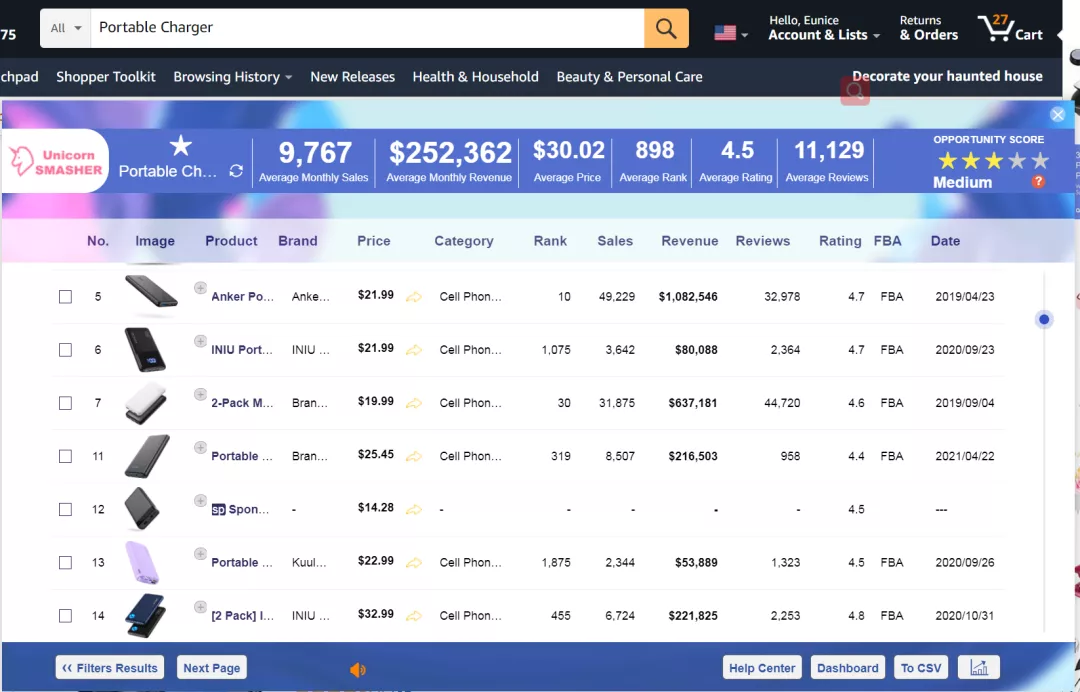The width and height of the screenshot is (1080, 692).
Task: Tick the checkbox for row 5
Action: [x=65, y=297]
